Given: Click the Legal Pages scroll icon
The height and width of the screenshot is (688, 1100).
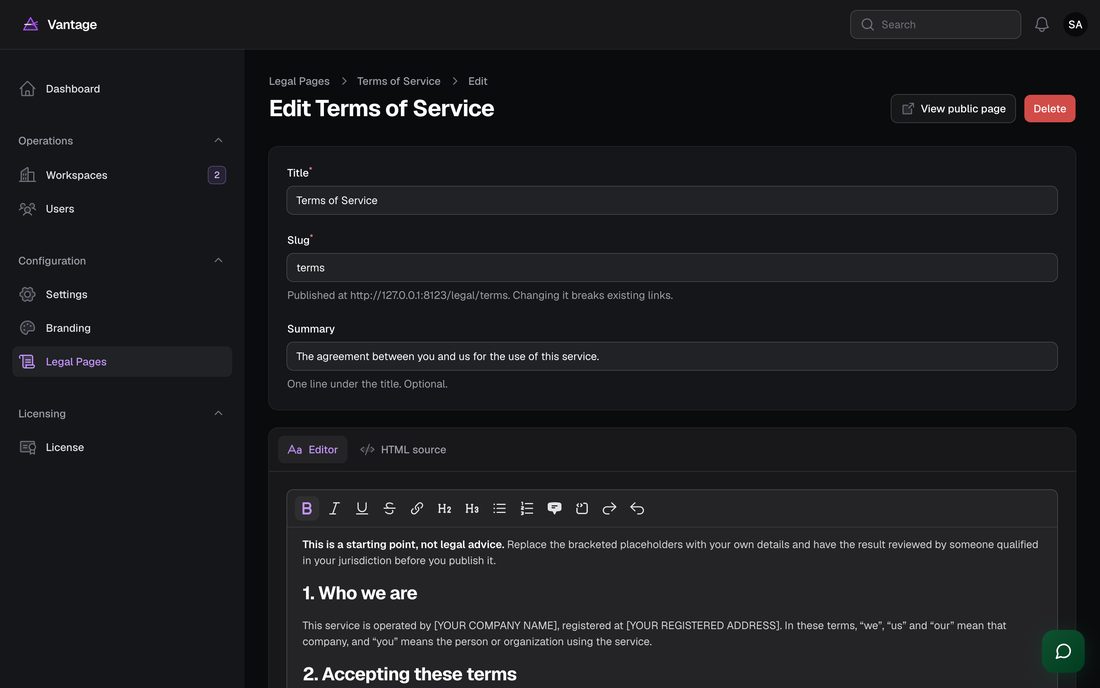Looking at the screenshot, I should point(27,362).
